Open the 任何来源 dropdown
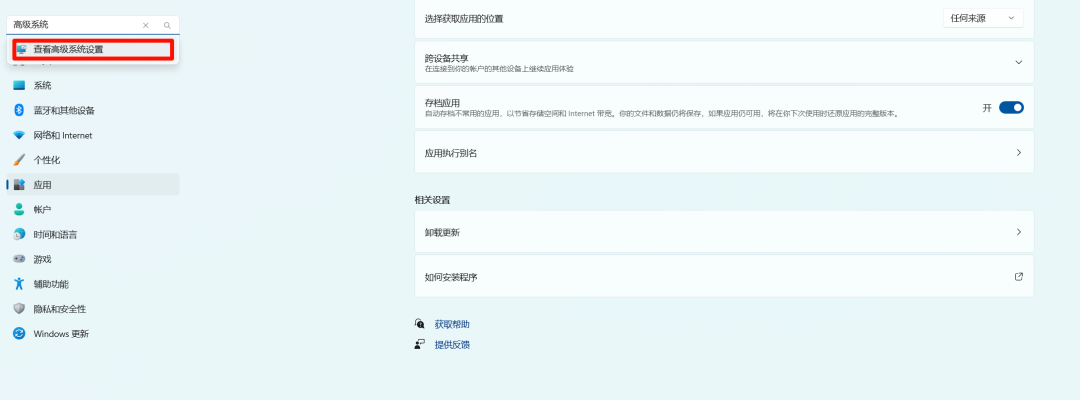 [983, 19]
